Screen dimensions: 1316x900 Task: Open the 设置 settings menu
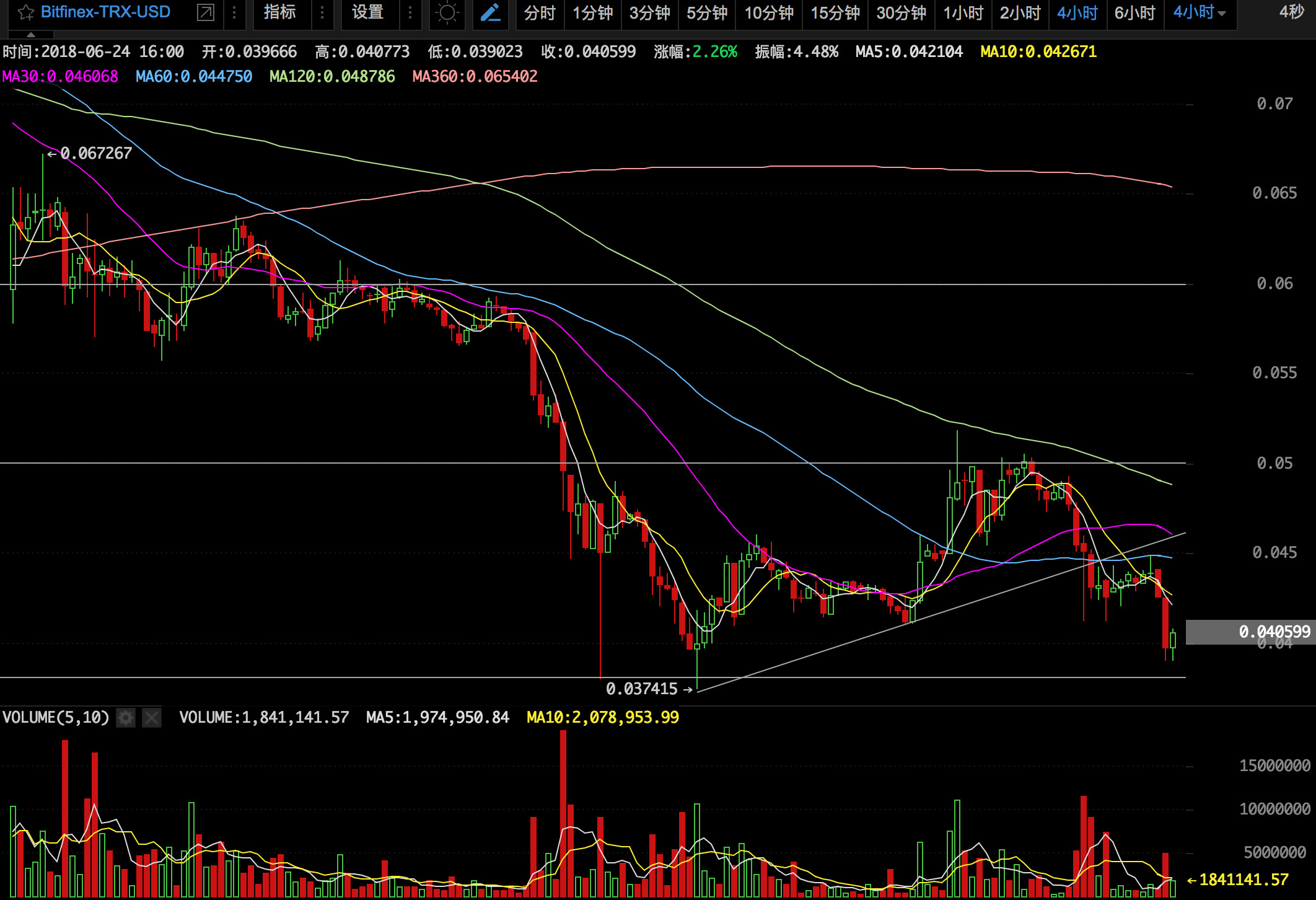(368, 12)
